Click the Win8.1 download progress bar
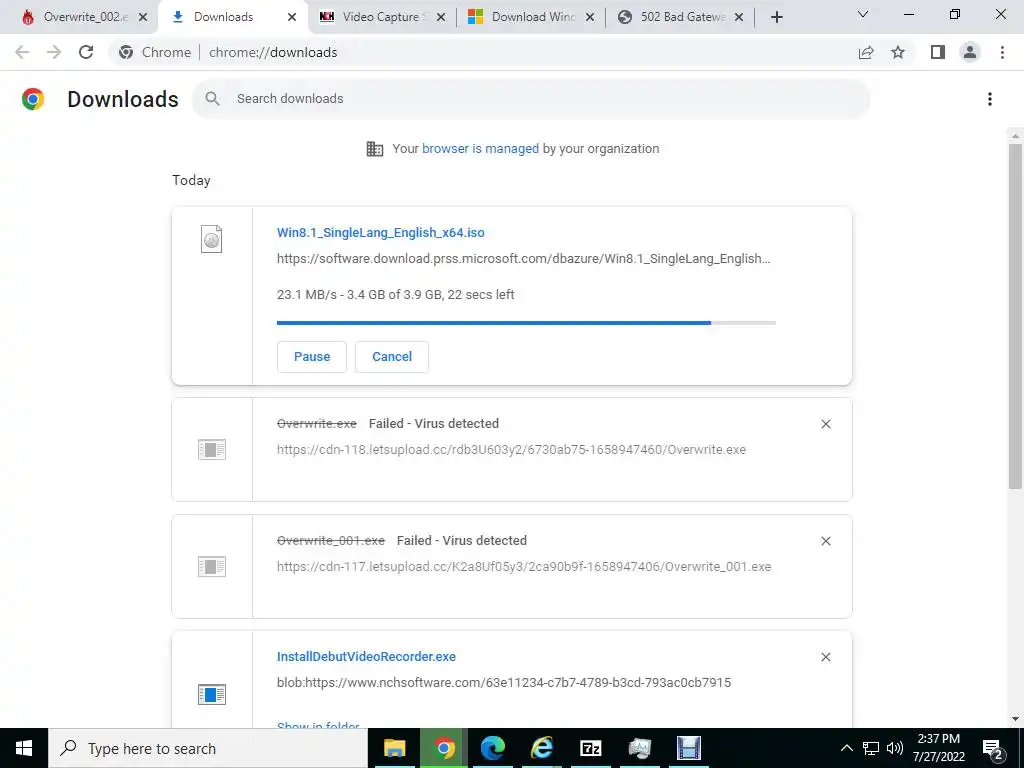This screenshot has height=768, width=1024. coord(526,323)
